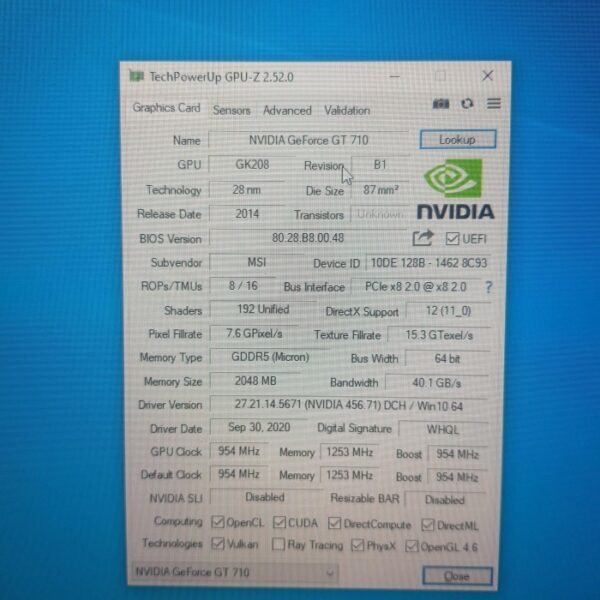The width and height of the screenshot is (600, 600).
Task: Click the screenshot camera icon
Action: (x=441, y=103)
